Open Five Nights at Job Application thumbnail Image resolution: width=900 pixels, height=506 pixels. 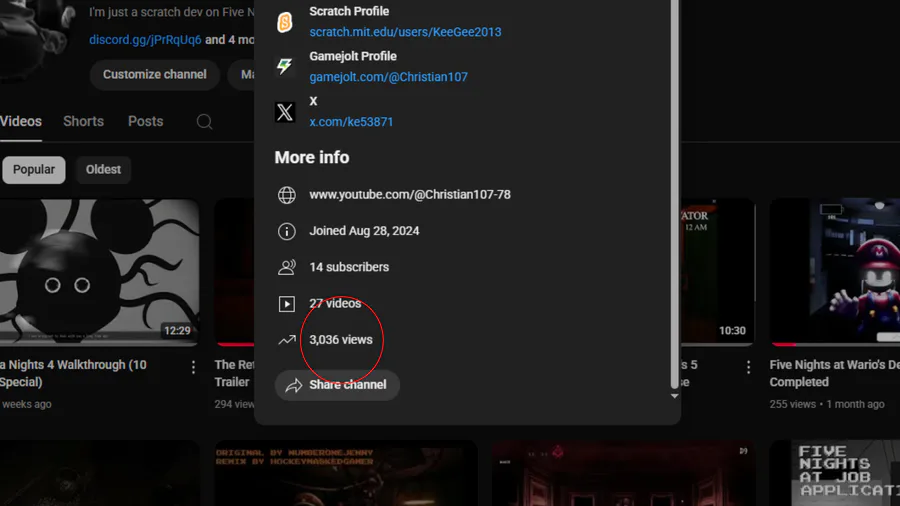[x=835, y=473]
